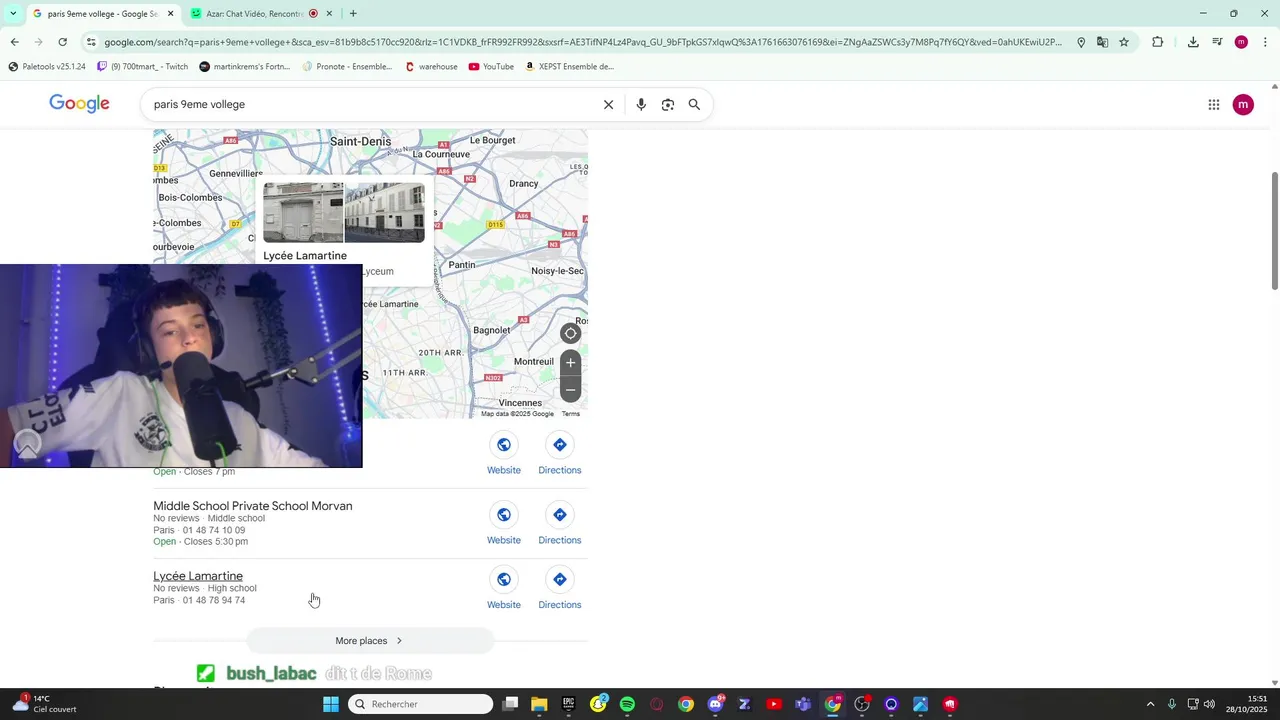The height and width of the screenshot is (720, 1280).
Task: Open Website for Lycée Lamartine
Action: point(504,589)
